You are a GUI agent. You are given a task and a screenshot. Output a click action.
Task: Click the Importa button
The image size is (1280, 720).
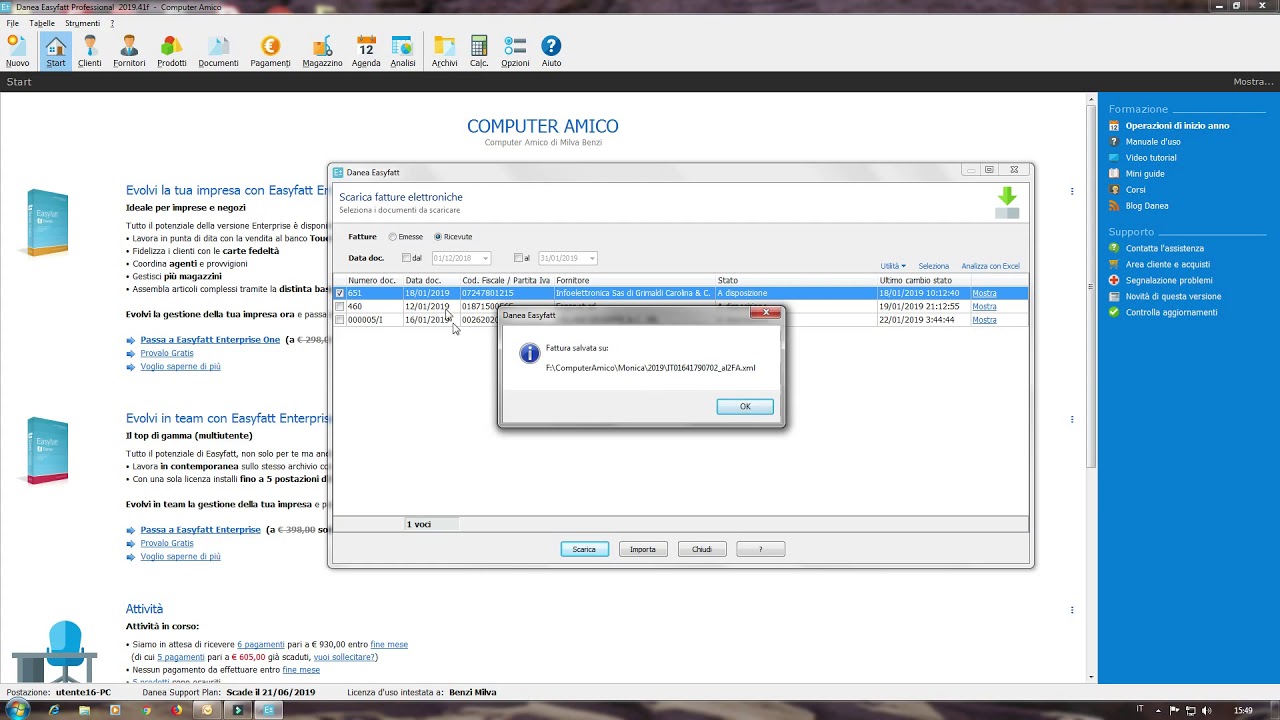[643, 549]
